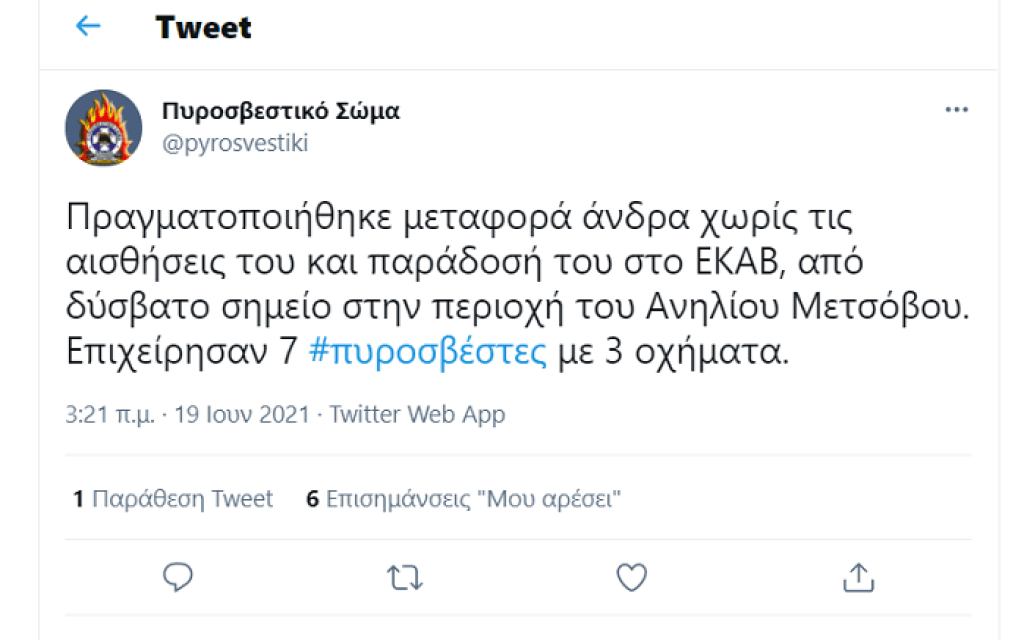
Task: Click the Retweet icon below the tweet
Action: [x=404, y=577]
